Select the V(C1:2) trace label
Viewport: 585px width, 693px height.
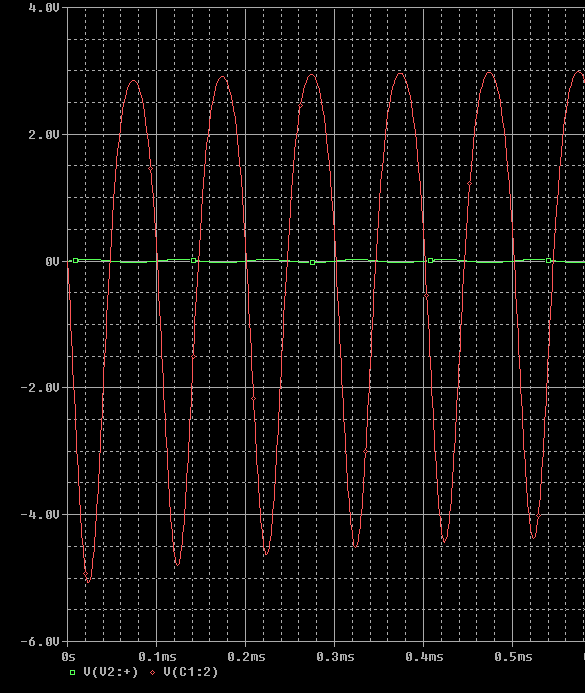pos(191,672)
